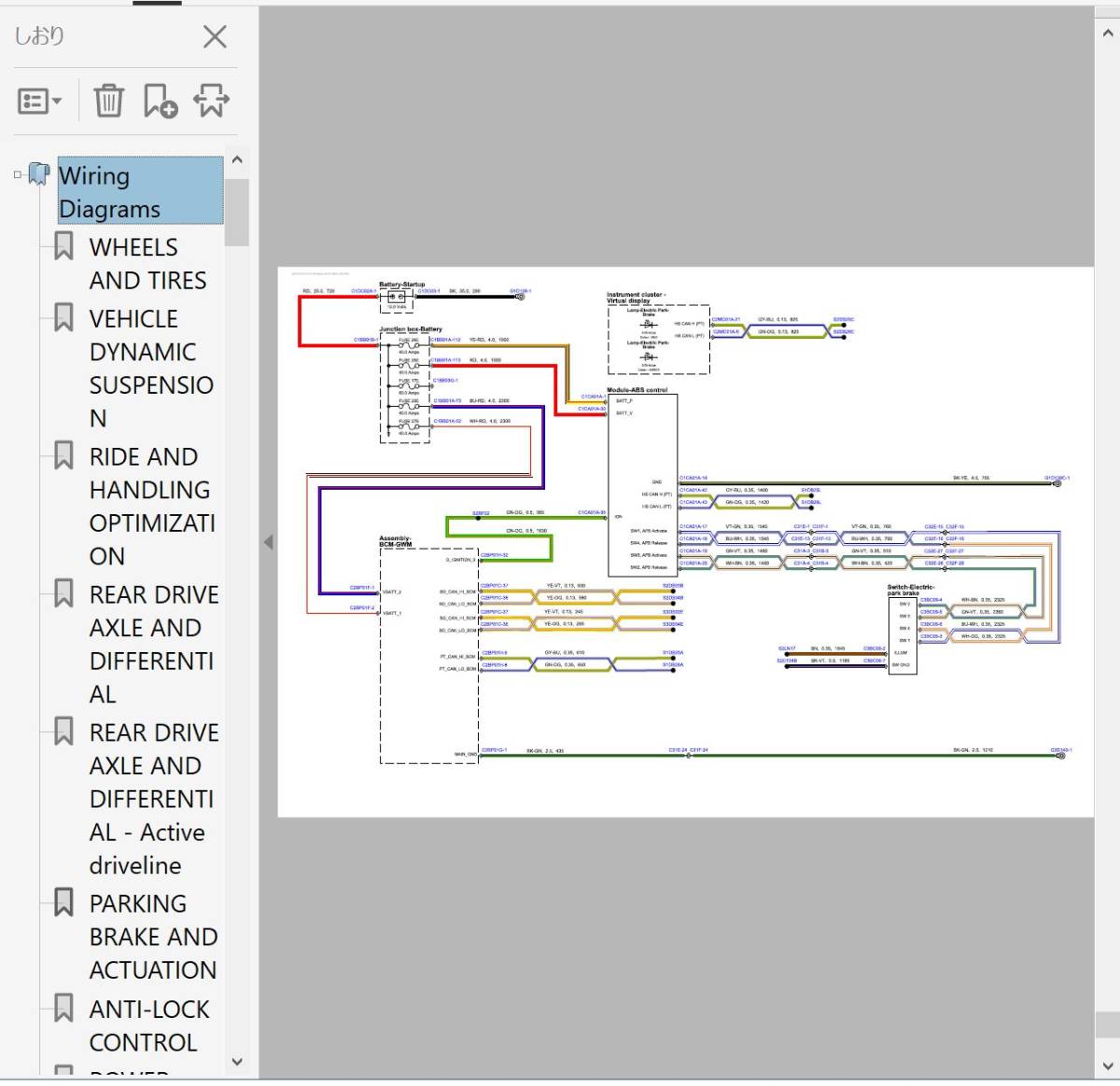Click bookmark list scroll up arrow
Screen dimensions: 1120x1086
tap(237, 160)
